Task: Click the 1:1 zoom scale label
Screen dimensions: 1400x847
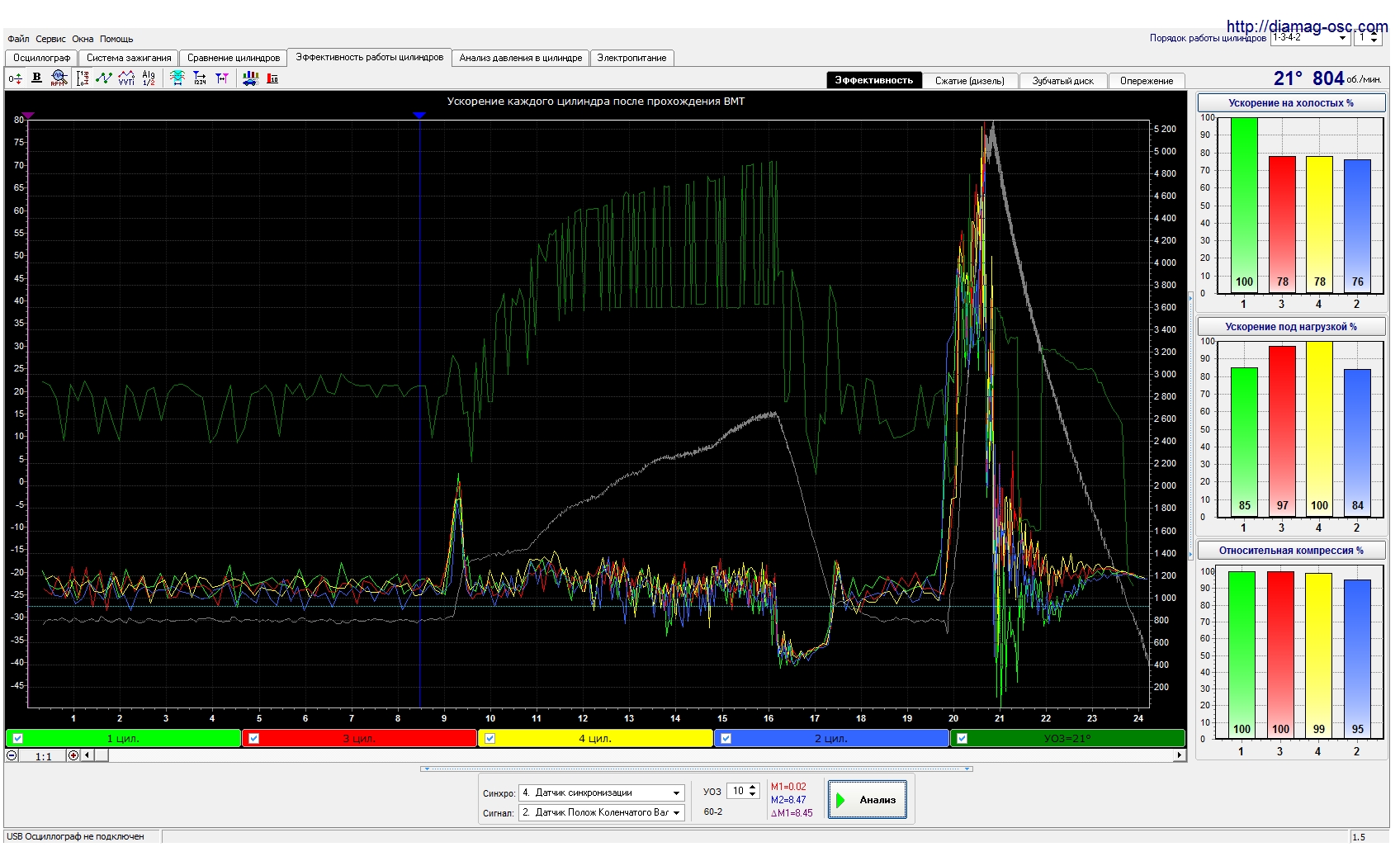Action: click(x=43, y=756)
